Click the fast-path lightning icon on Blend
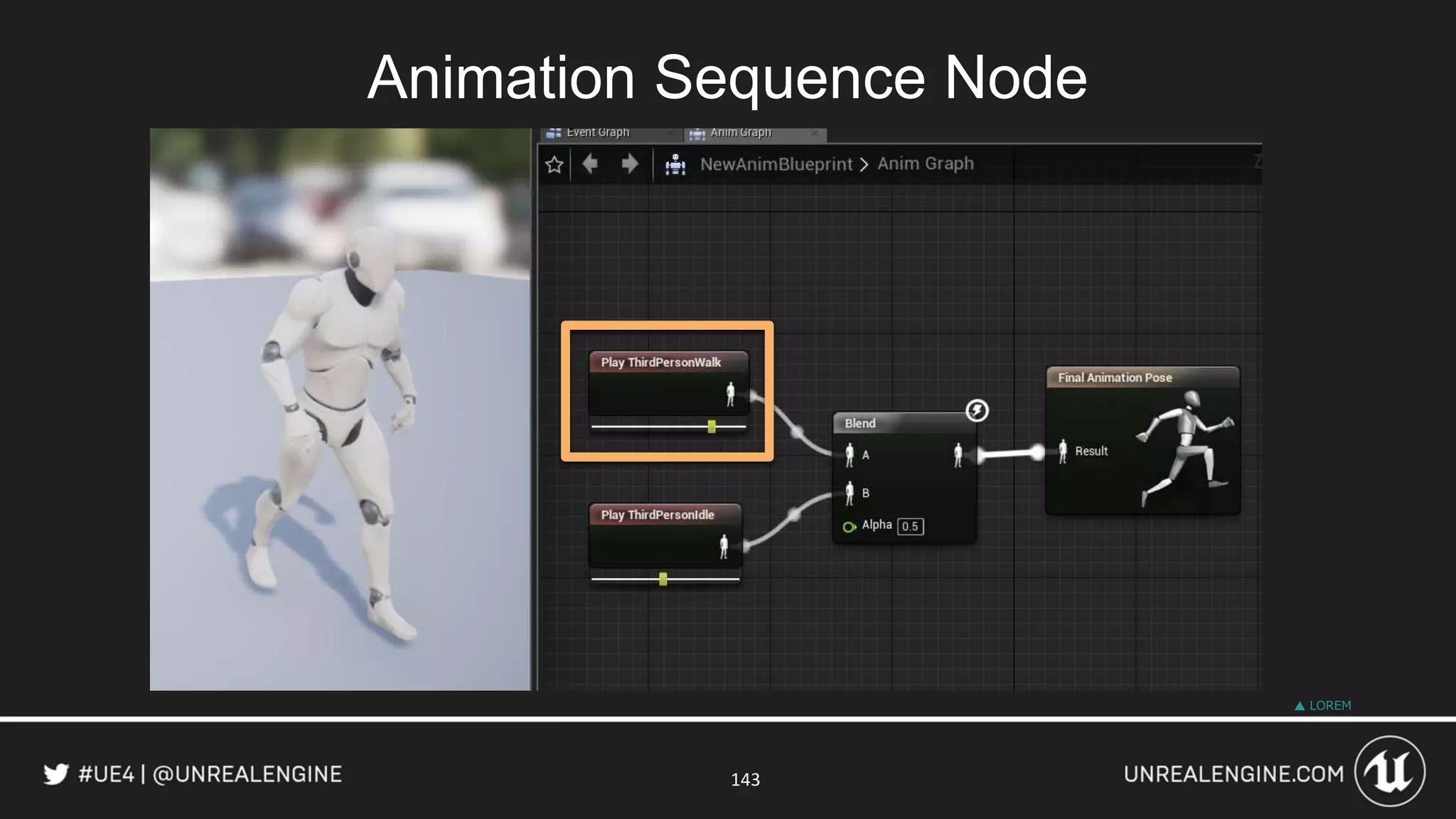Image resolution: width=1456 pixels, height=819 pixels. pyautogui.click(x=977, y=410)
